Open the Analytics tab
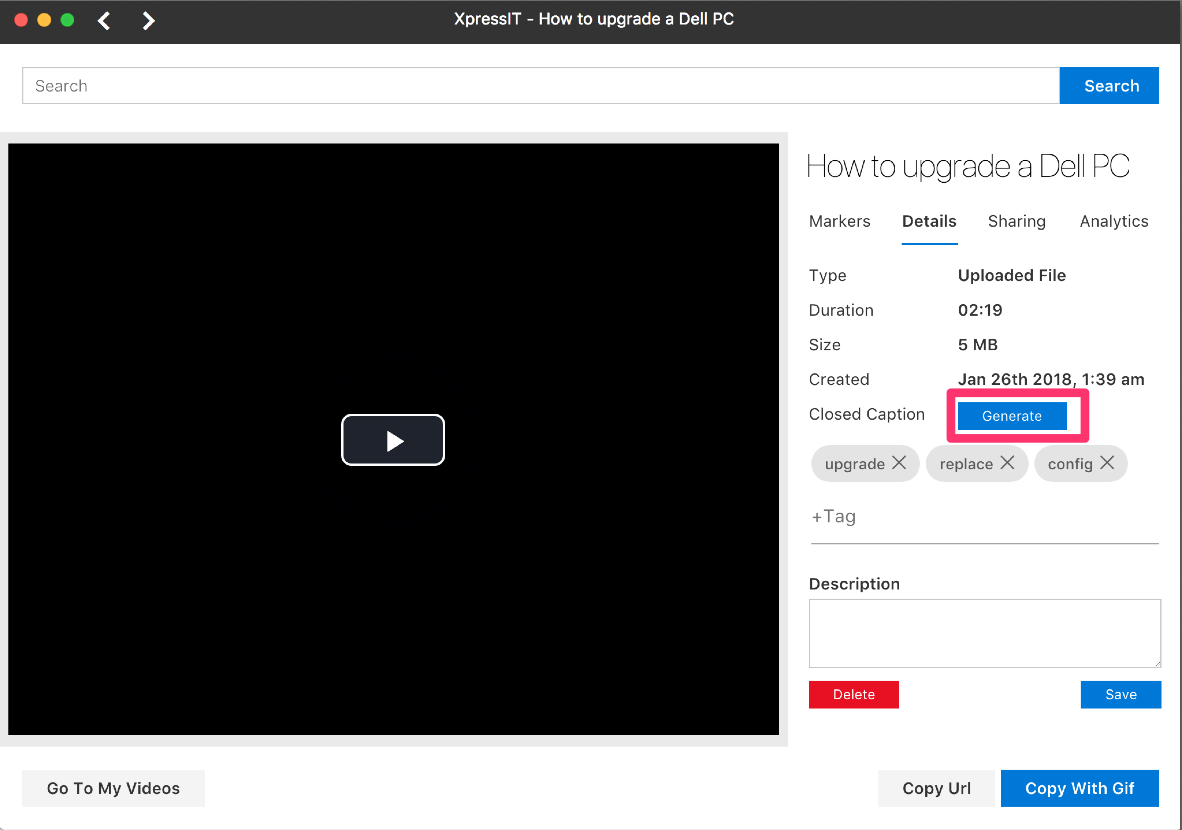This screenshot has height=830, width=1182. tap(1113, 222)
